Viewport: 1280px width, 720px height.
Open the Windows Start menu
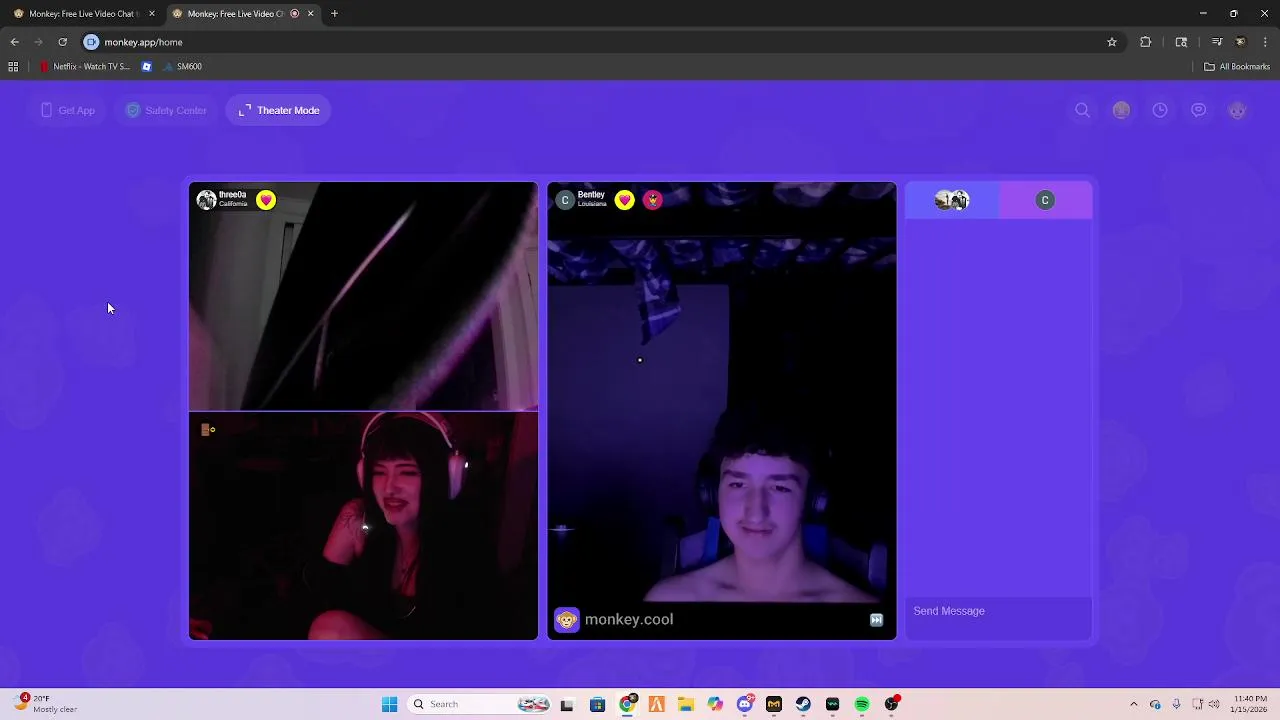pos(389,704)
